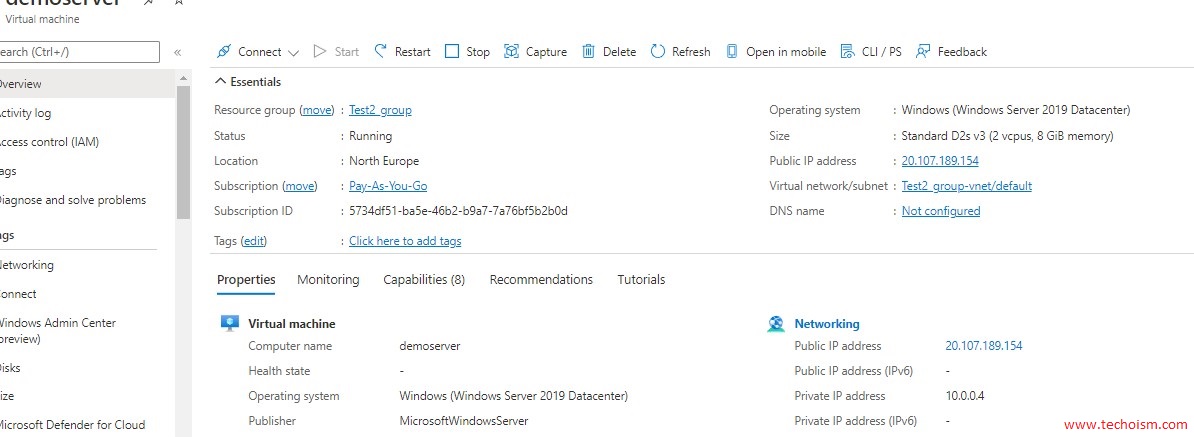Open Disks in the sidebar
Viewport: 1194px width, 437px height.
click(10, 368)
